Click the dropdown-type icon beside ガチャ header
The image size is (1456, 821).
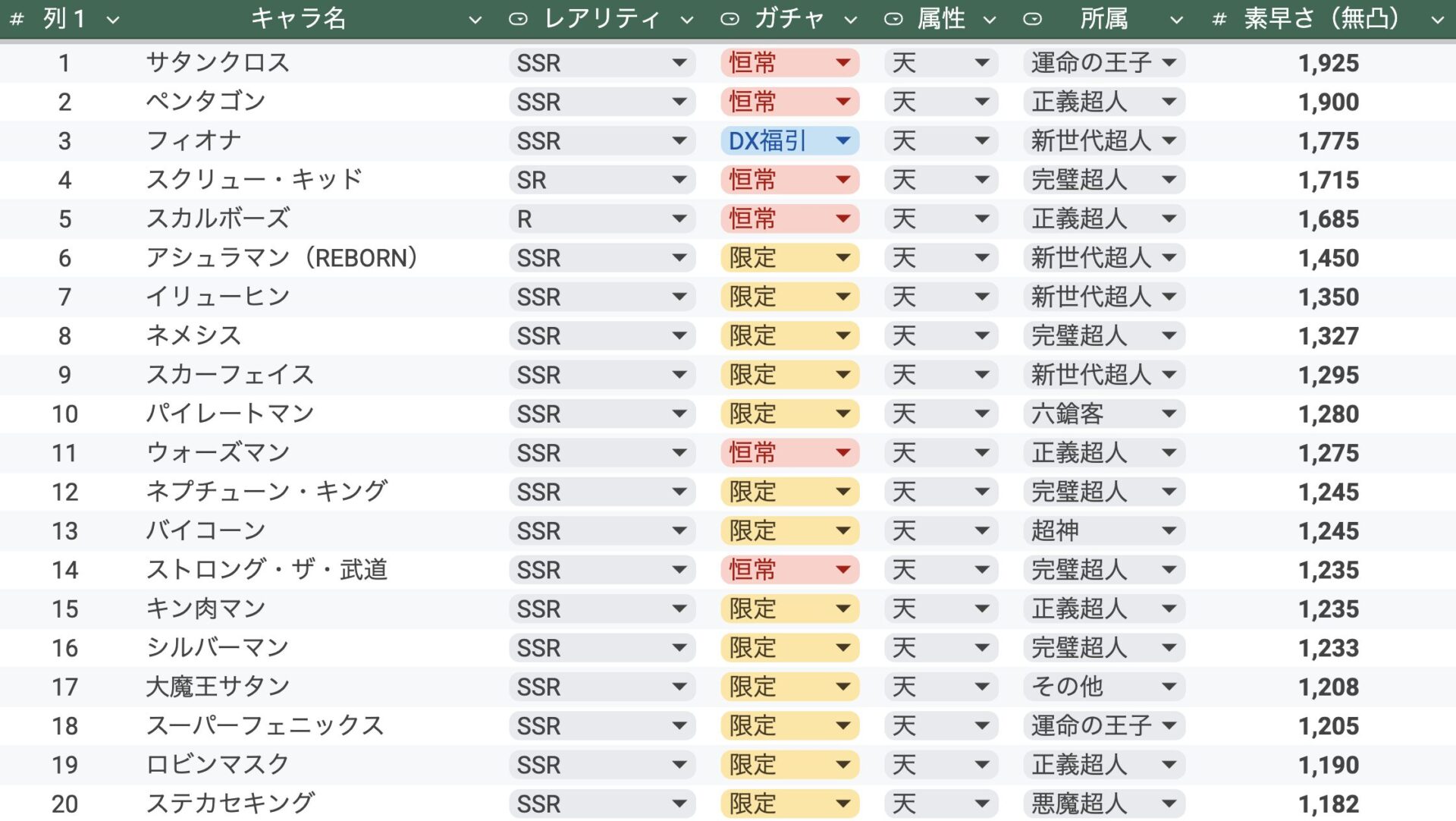coord(730,20)
